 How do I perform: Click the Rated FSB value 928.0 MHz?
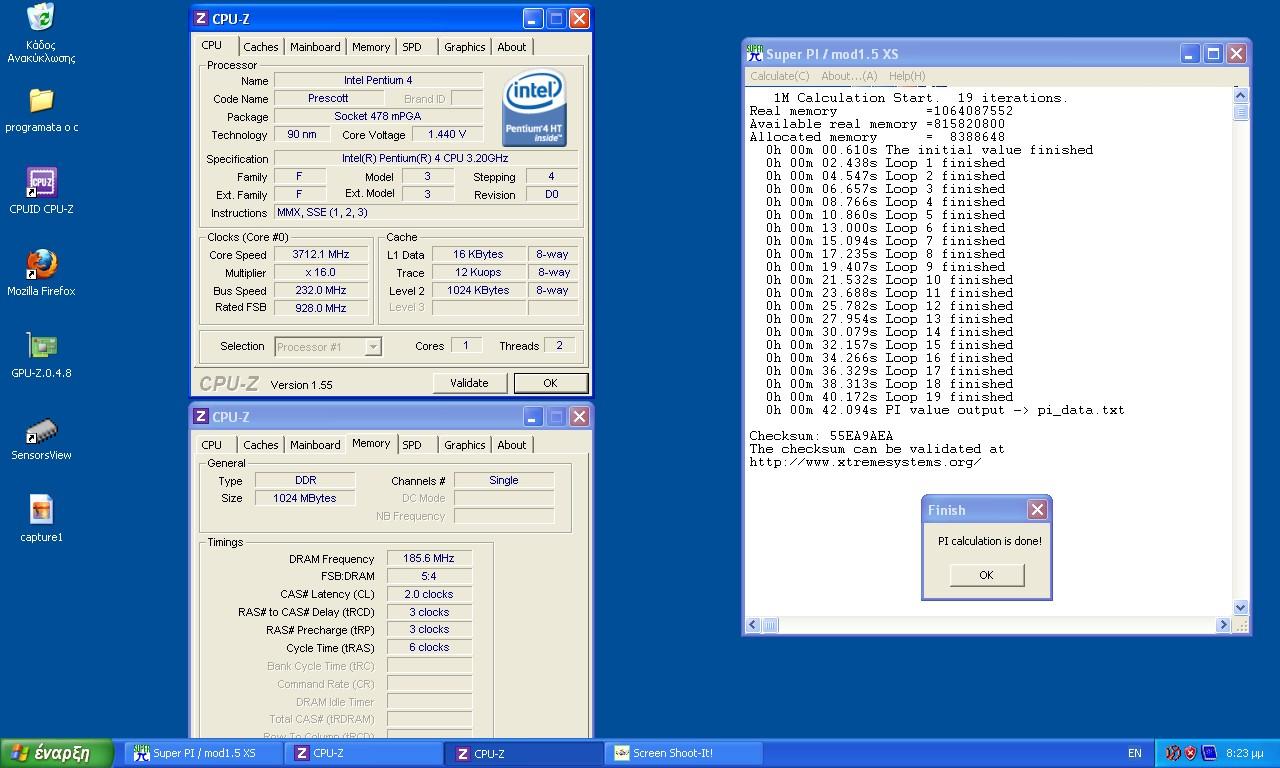point(320,309)
